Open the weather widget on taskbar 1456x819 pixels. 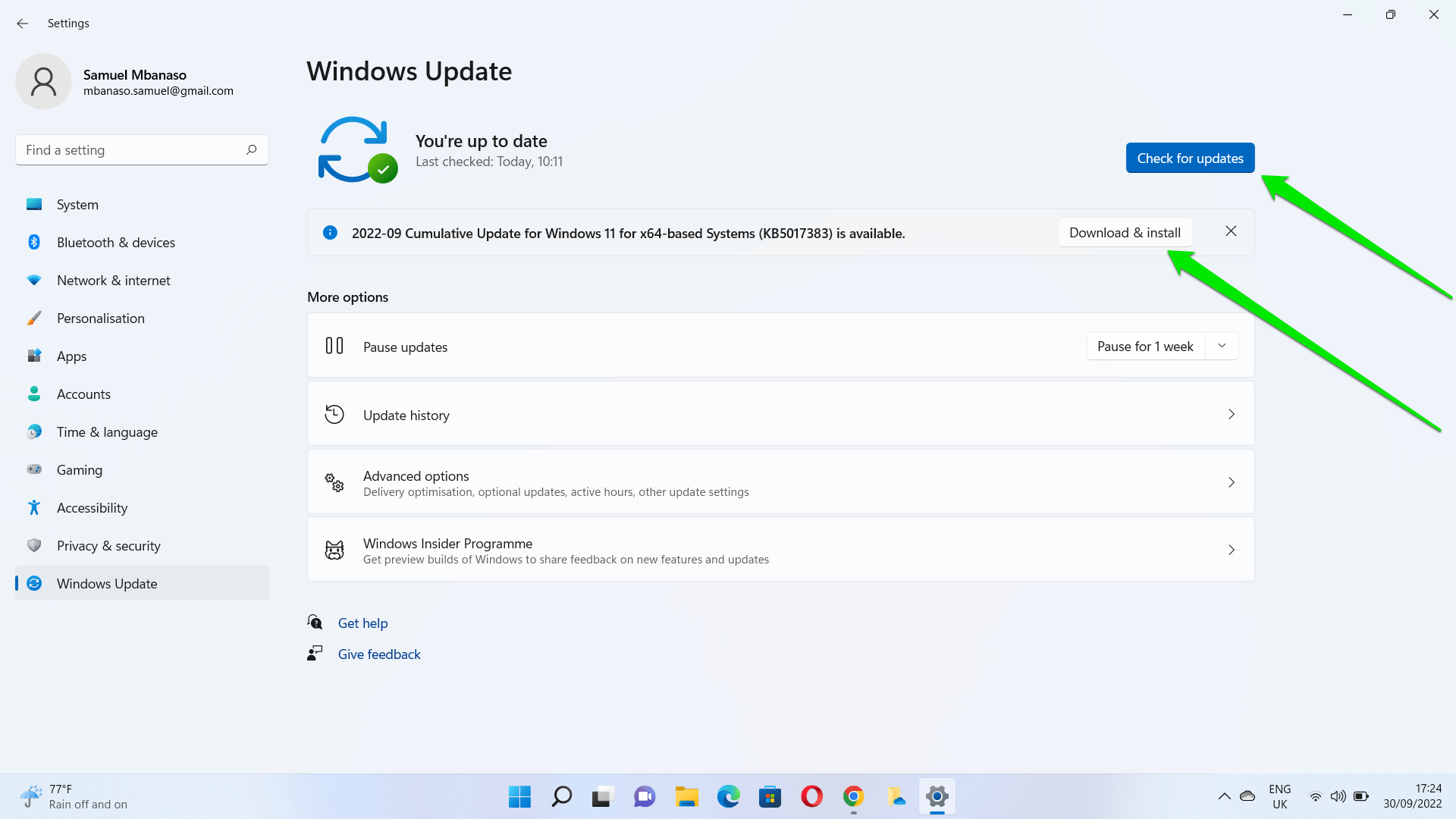pyautogui.click(x=74, y=796)
